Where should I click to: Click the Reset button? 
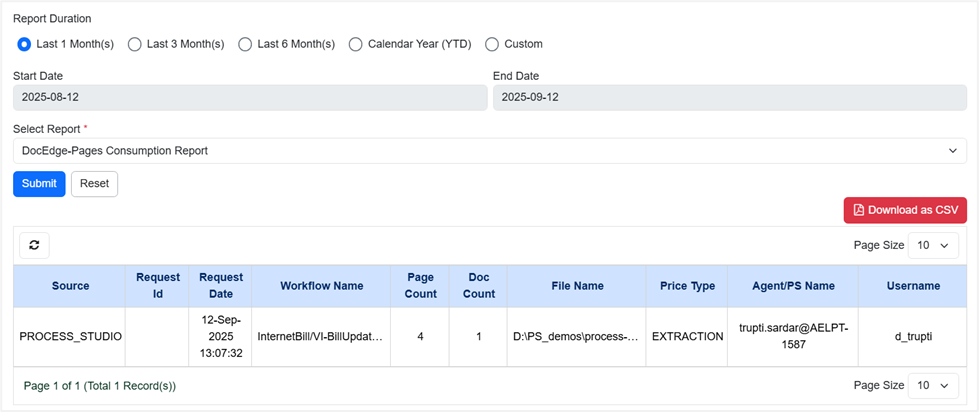coord(94,184)
